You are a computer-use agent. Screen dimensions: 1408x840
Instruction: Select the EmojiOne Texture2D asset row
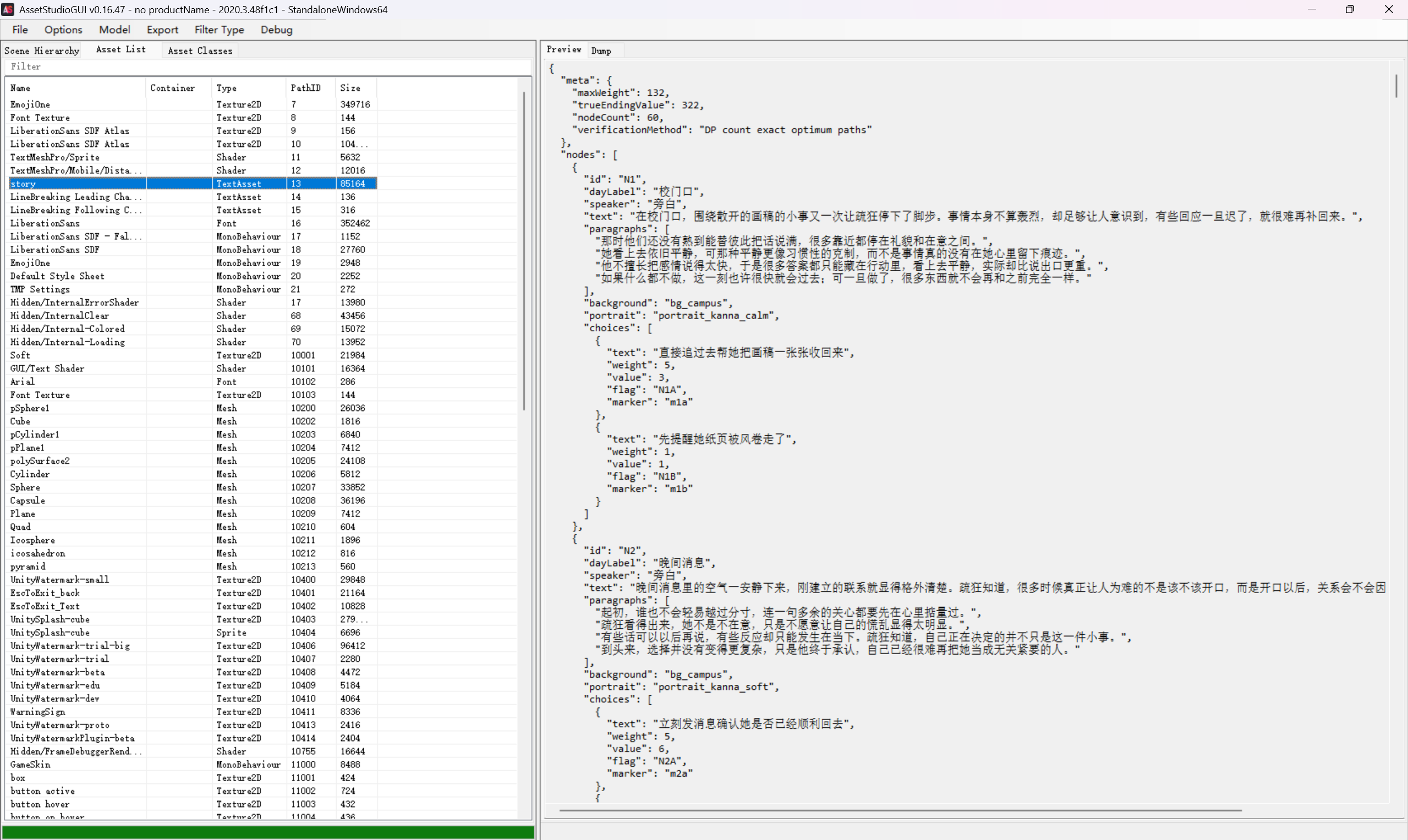tap(30, 104)
